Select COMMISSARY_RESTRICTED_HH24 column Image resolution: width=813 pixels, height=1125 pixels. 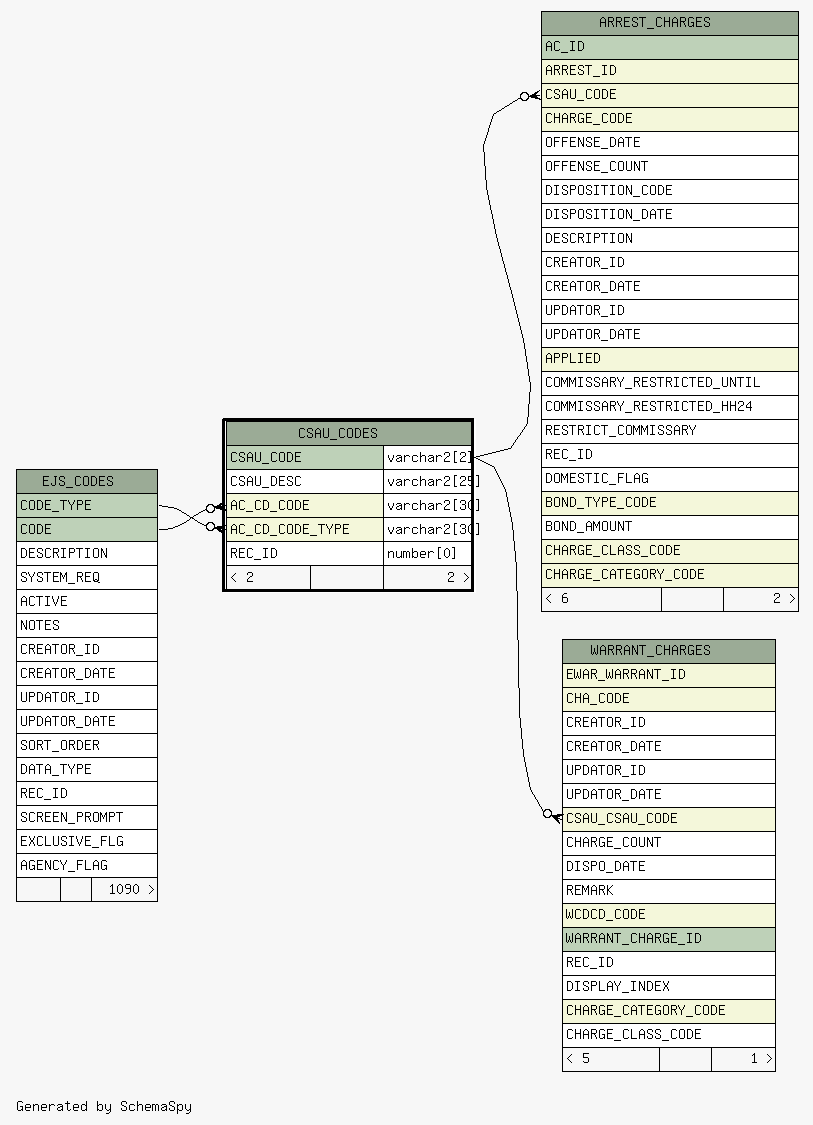(669, 407)
